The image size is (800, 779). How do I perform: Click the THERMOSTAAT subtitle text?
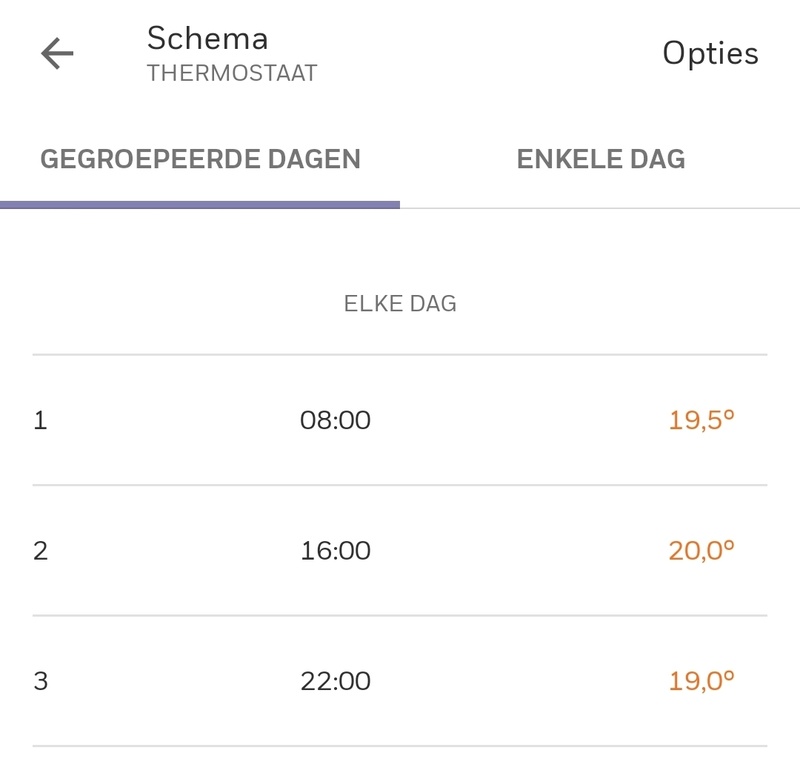232,74
